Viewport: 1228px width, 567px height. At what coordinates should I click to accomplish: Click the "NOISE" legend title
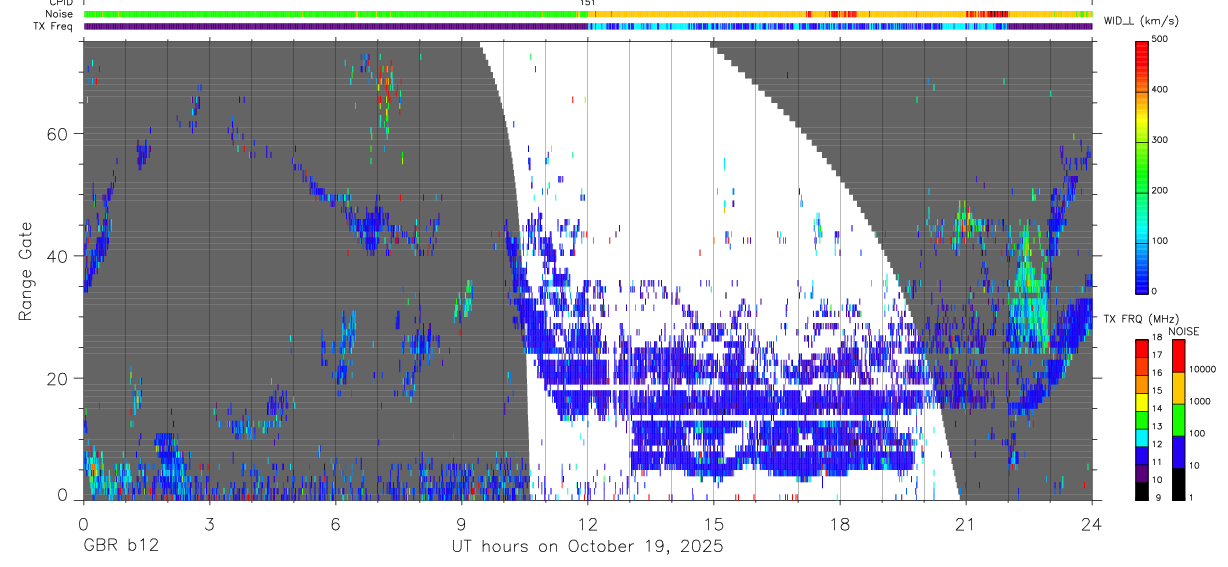pos(1184,331)
